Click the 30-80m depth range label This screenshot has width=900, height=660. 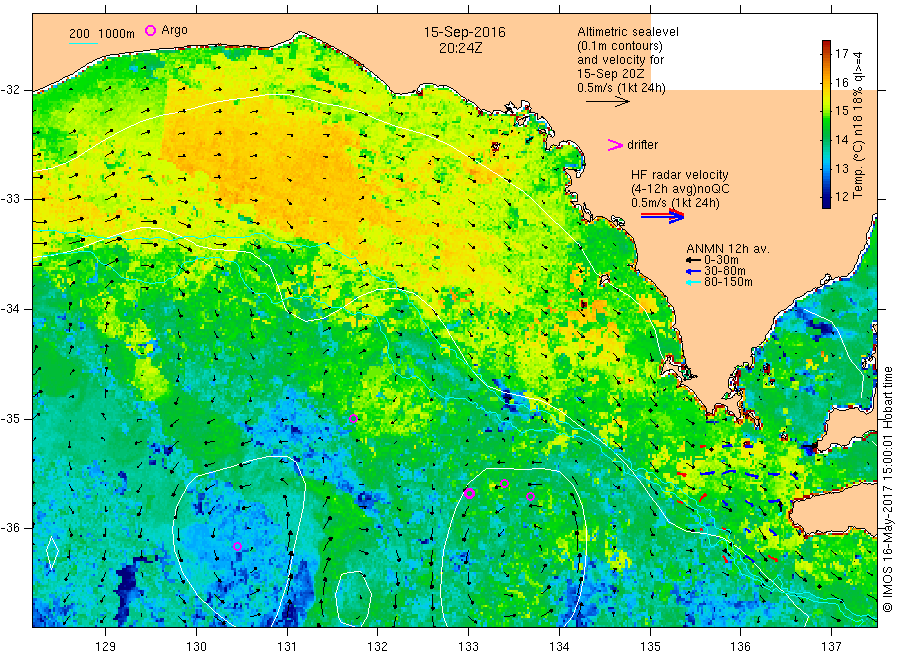coord(725,271)
